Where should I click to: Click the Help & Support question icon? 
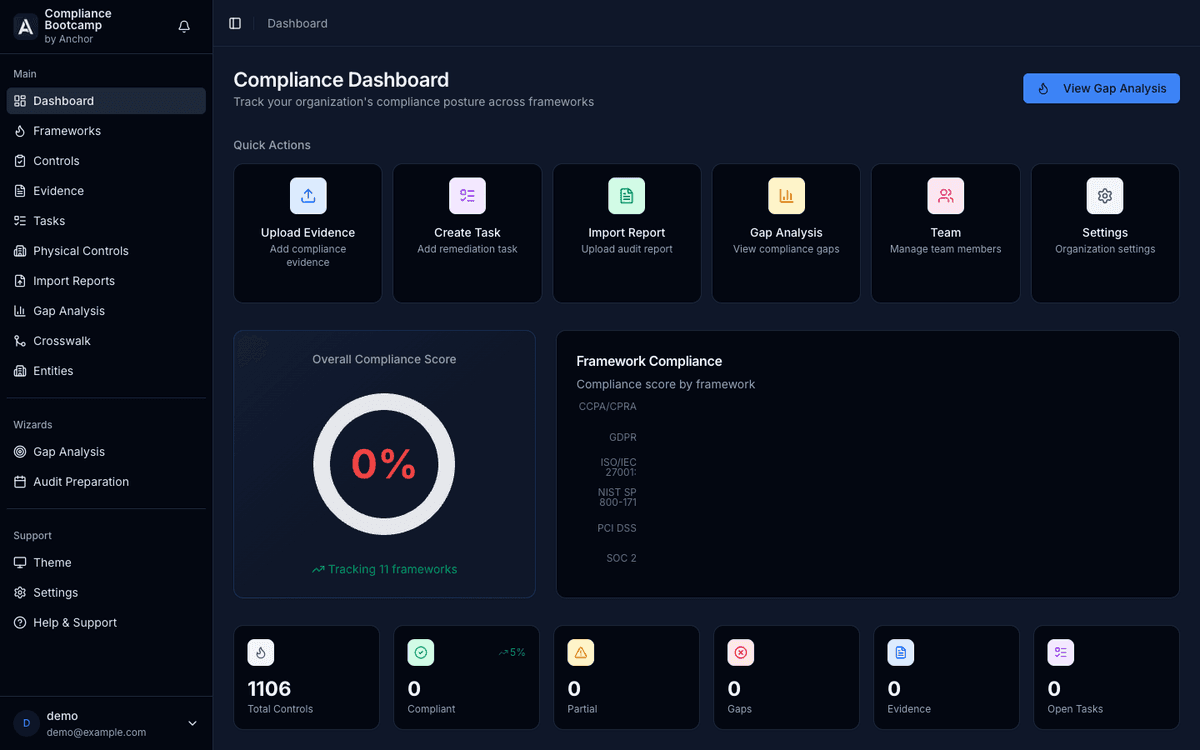click(x=20, y=623)
